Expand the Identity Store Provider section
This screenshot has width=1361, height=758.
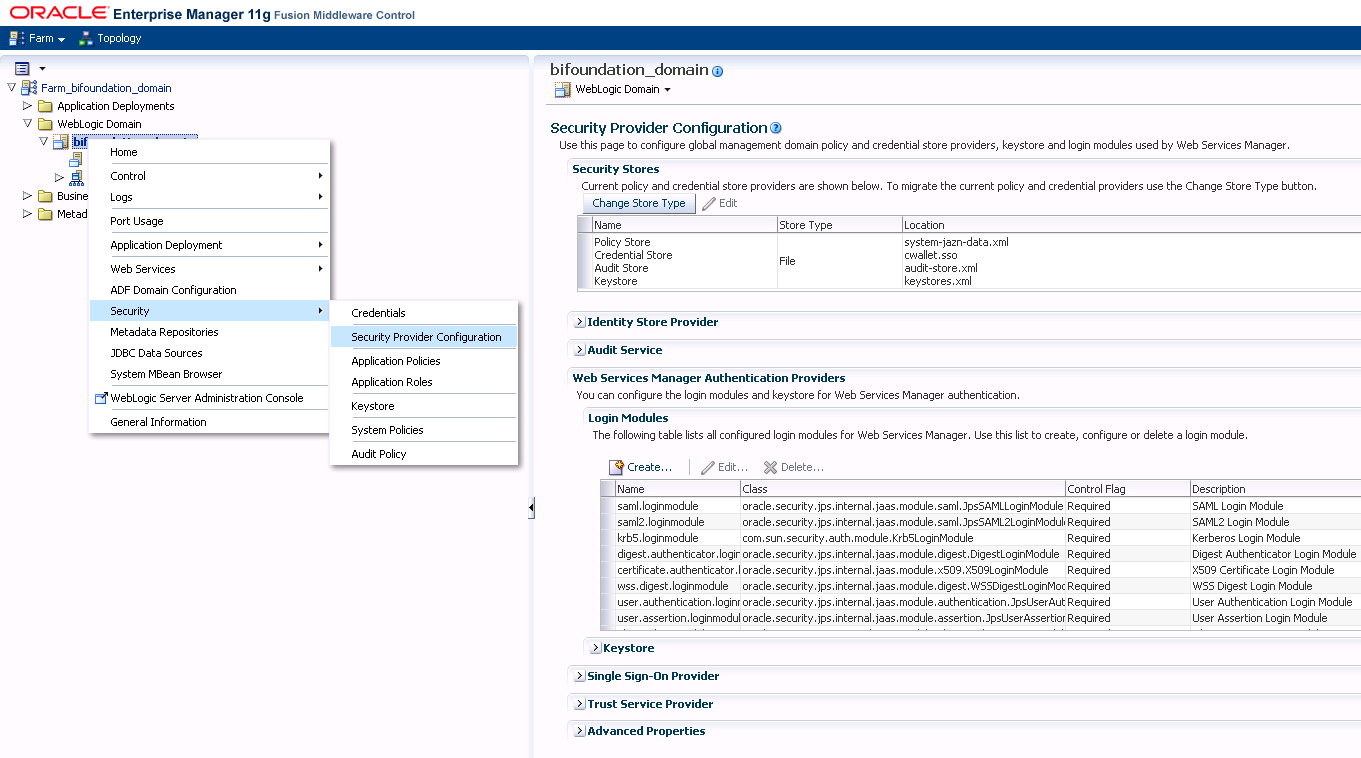pos(578,322)
